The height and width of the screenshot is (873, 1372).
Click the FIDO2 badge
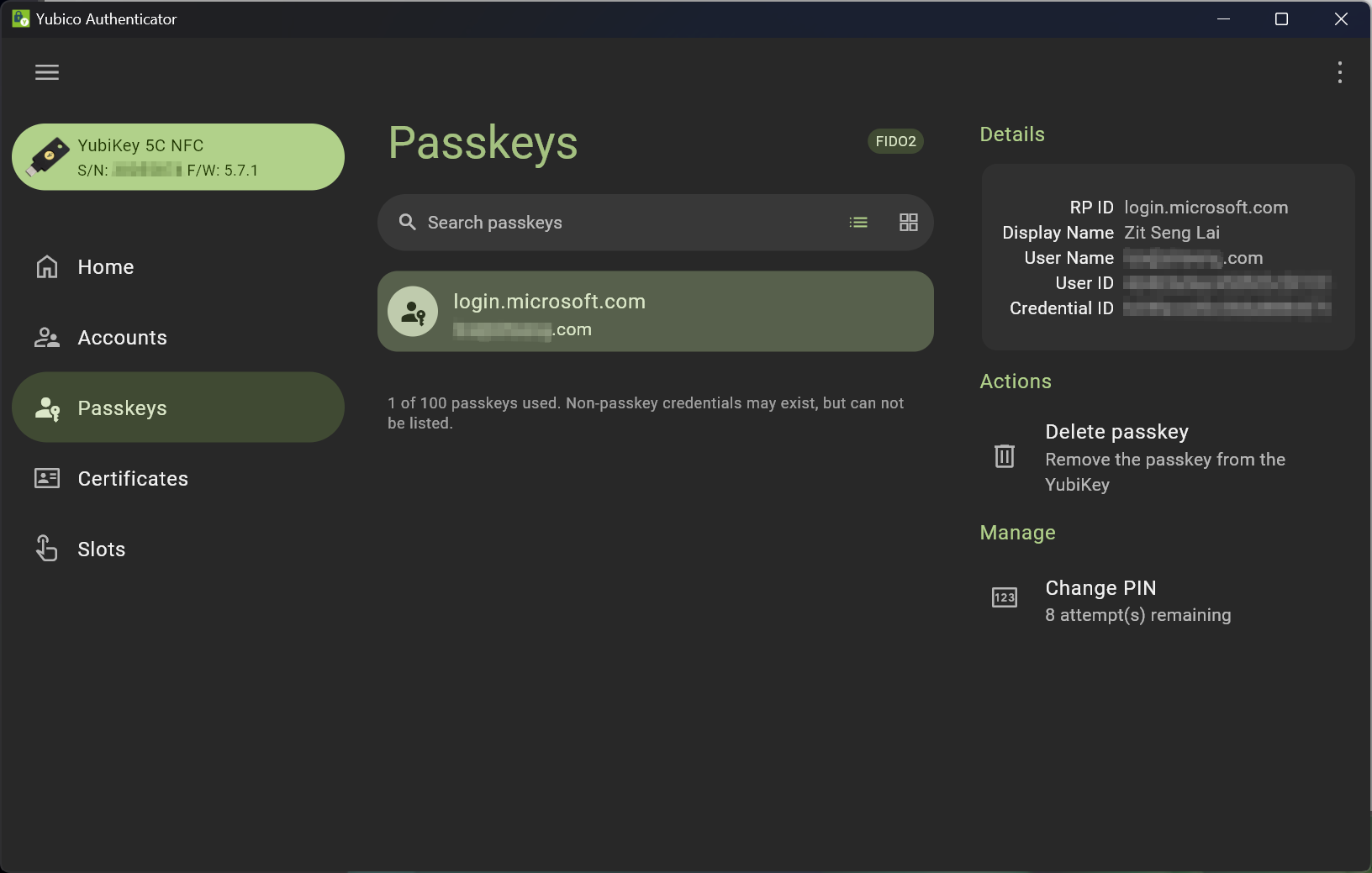coord(895,141)
